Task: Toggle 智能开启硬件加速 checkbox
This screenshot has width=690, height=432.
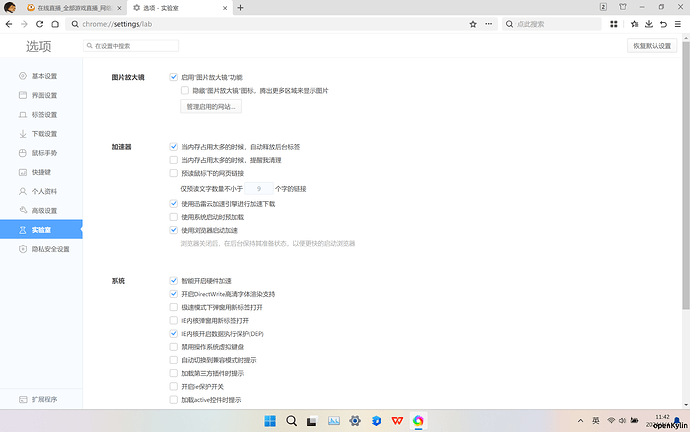Action: 174,281
